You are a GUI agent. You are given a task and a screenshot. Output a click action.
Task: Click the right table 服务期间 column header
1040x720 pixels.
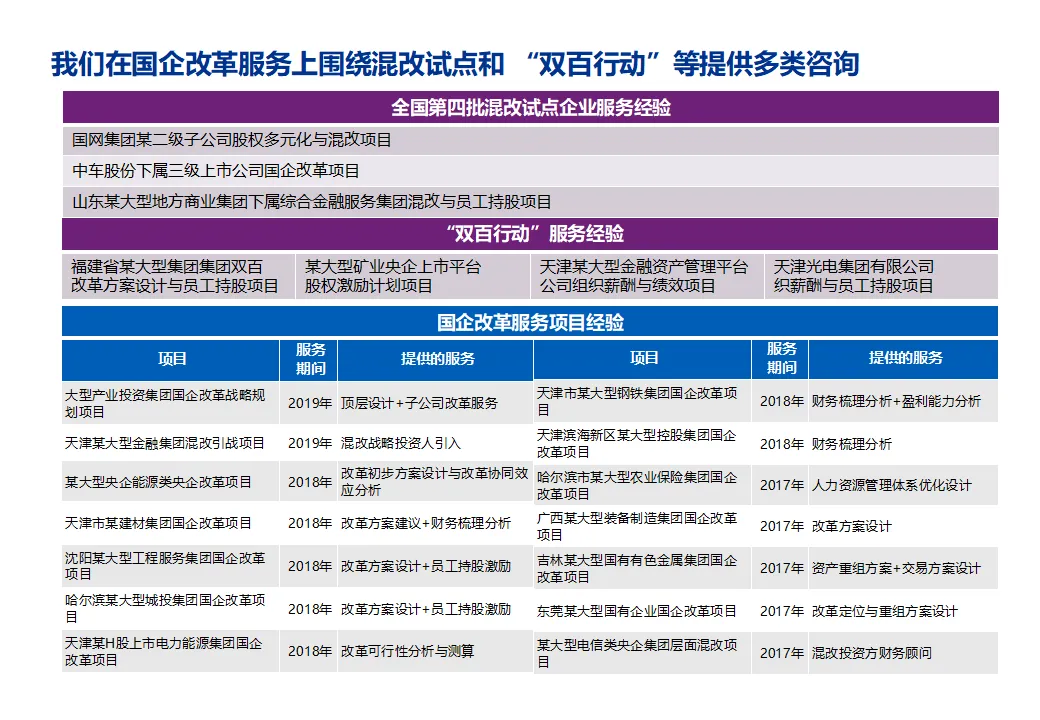click(781, 359)
